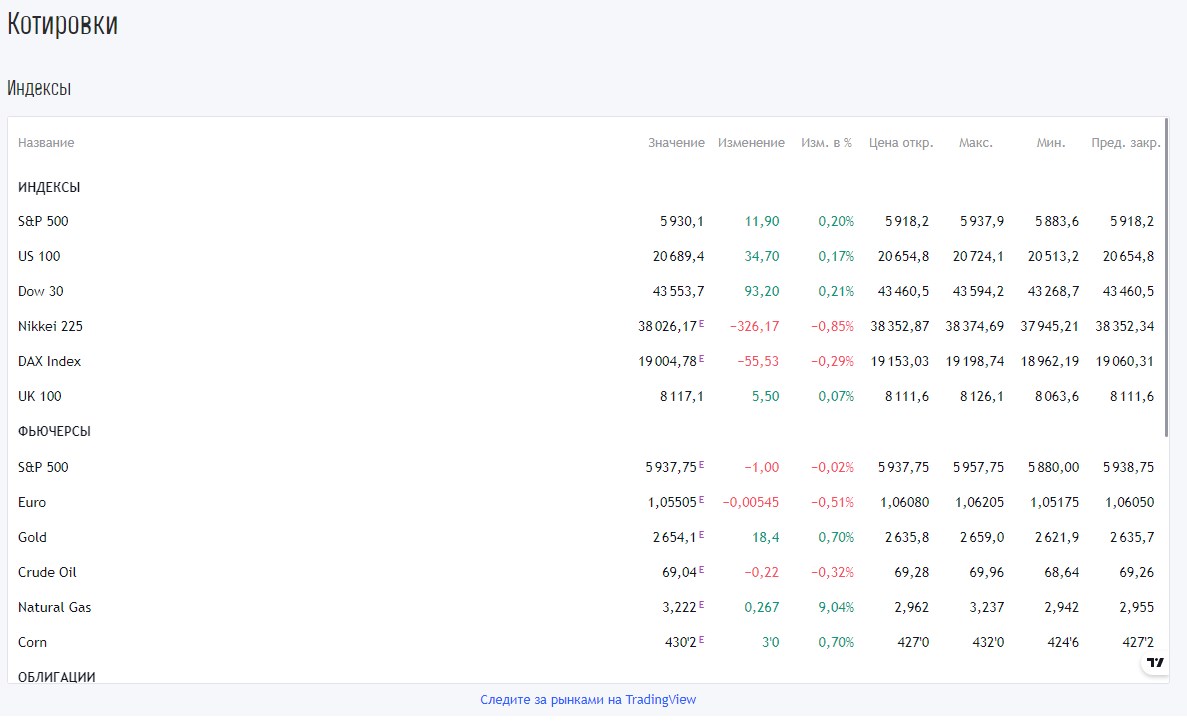1187x723 pixels.
Task: Click the ОБЛИГАЦИИ section header
Action: (57, 676)
